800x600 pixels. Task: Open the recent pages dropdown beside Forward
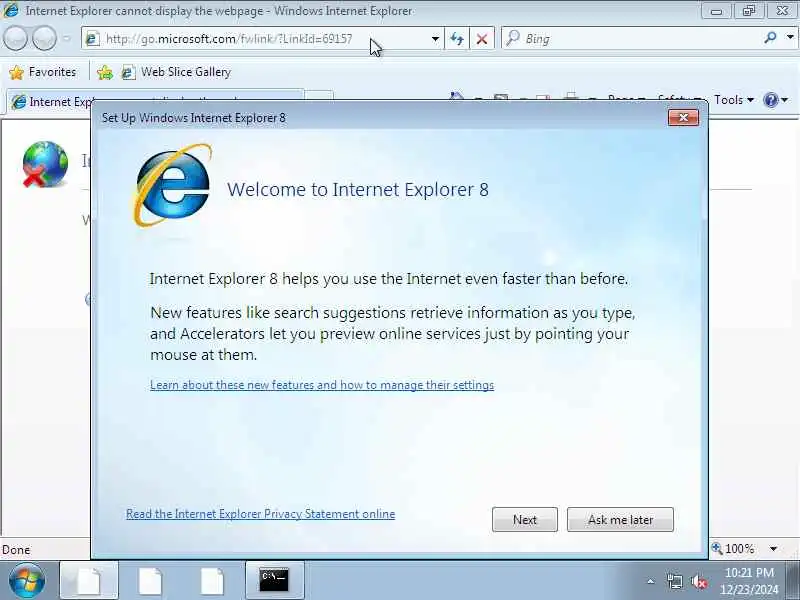click(67, 38)
